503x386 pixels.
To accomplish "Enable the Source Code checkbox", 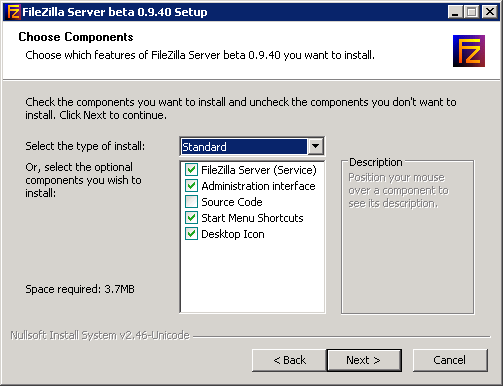I will 191,202.
